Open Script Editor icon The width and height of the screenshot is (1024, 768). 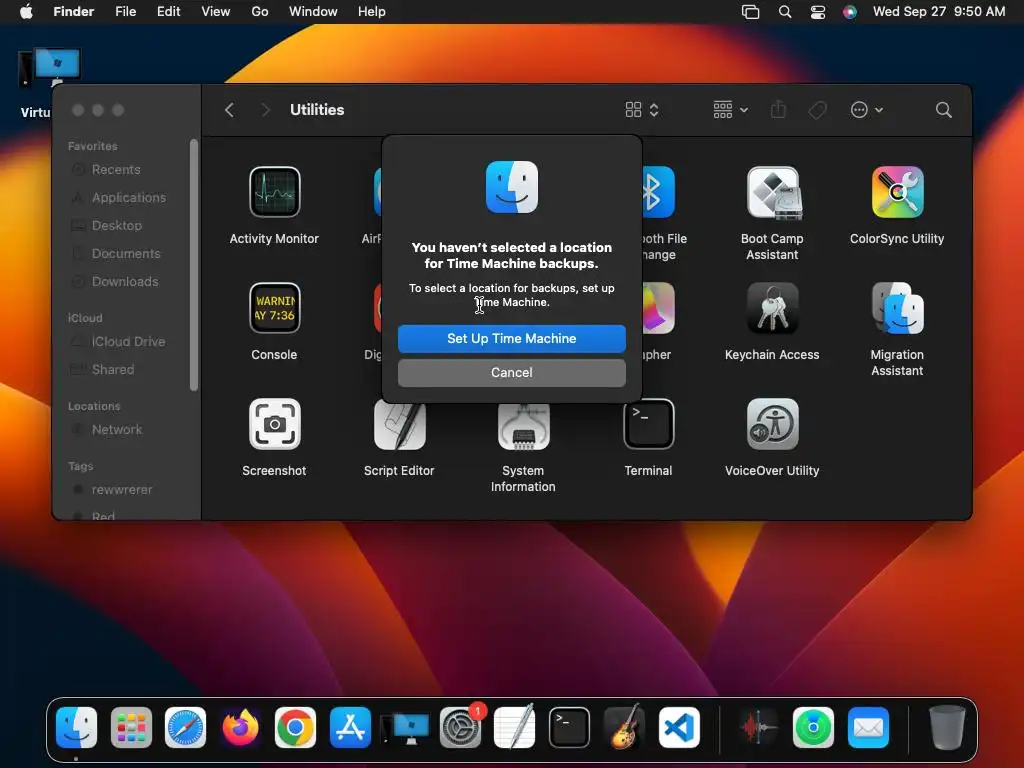pyautogui.click(x=399, y=424)
